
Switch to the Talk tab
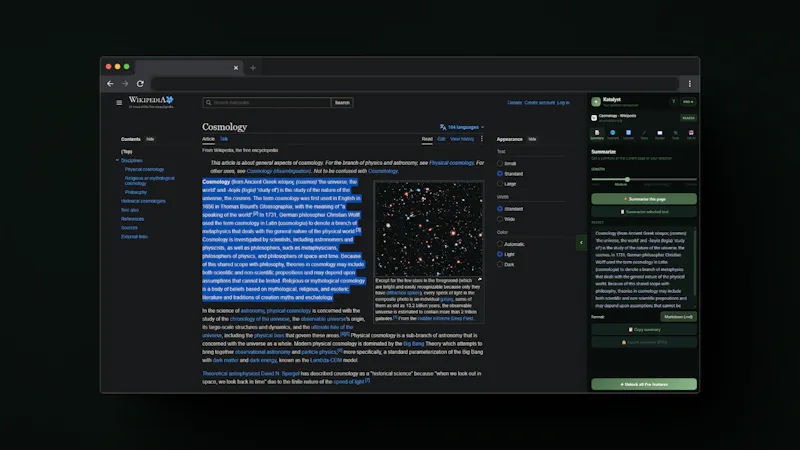point(224,139)
